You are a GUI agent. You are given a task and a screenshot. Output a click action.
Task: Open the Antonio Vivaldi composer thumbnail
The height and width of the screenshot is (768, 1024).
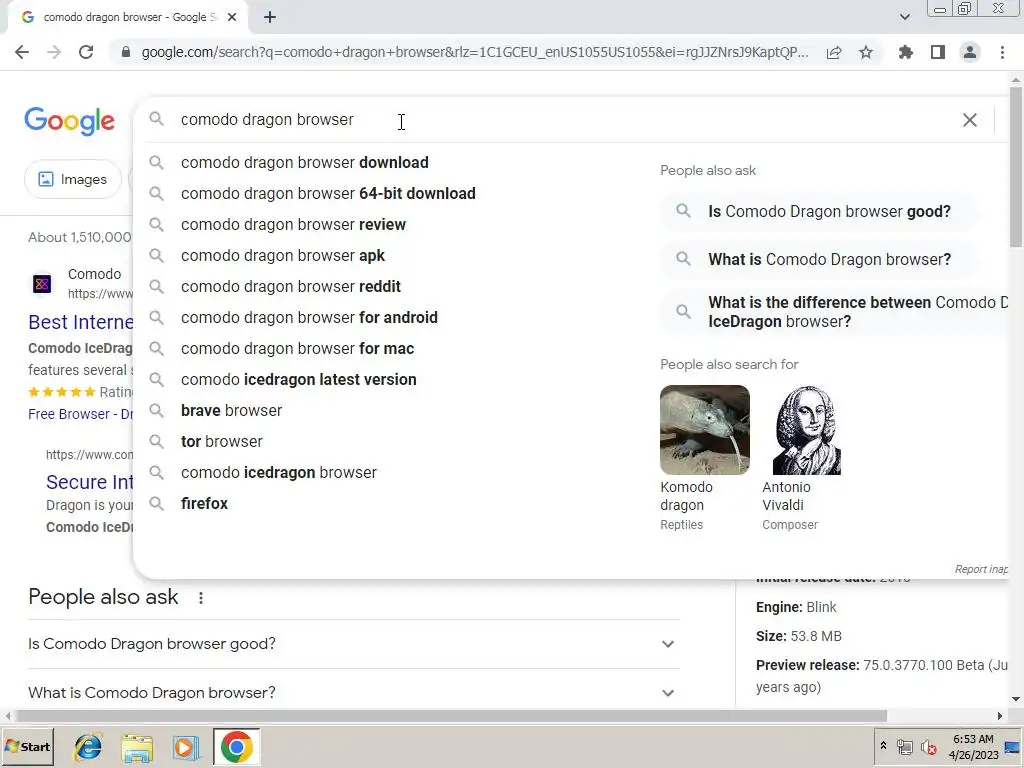pyautogui.click(x=807, y=430)
